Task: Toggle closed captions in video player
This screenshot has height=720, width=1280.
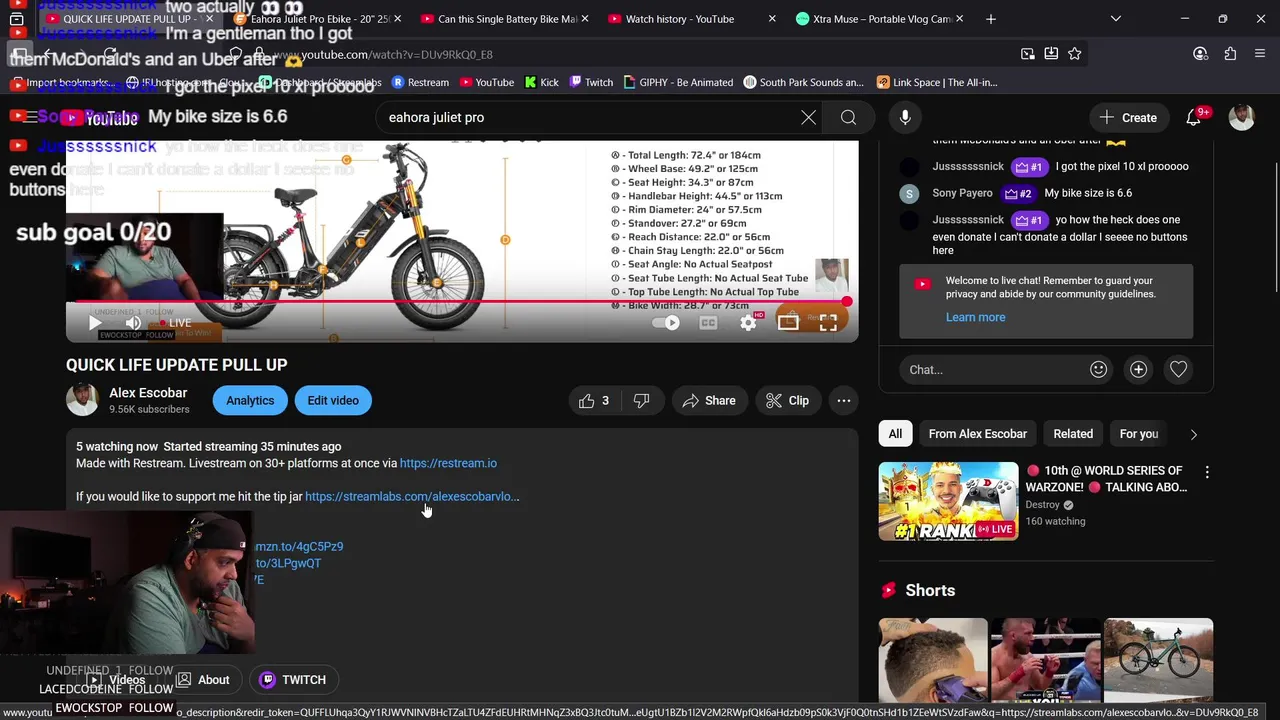Action: click(708, 322)
